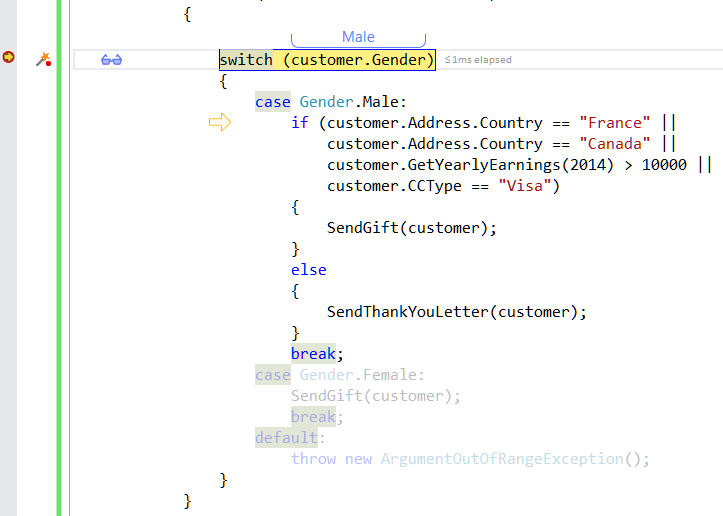The height and width of the screenshot is (516, 723).
Task: Click the breakpoint marker in the margin
Action: point(8,57)
